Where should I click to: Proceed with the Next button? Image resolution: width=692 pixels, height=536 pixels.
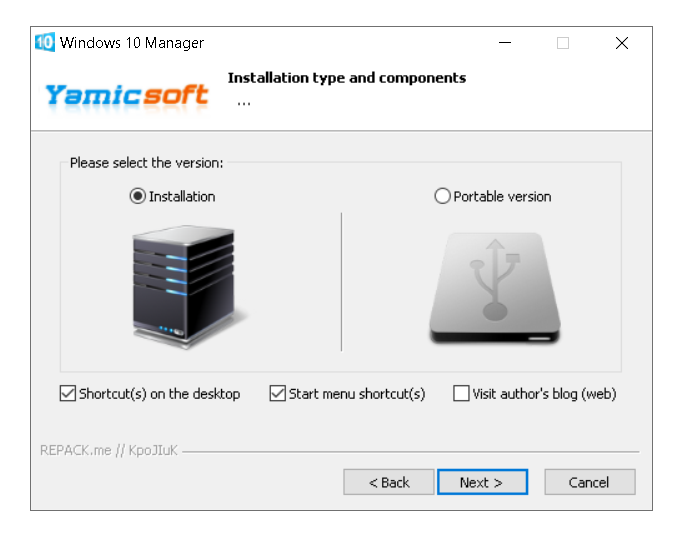click(482, 482)
